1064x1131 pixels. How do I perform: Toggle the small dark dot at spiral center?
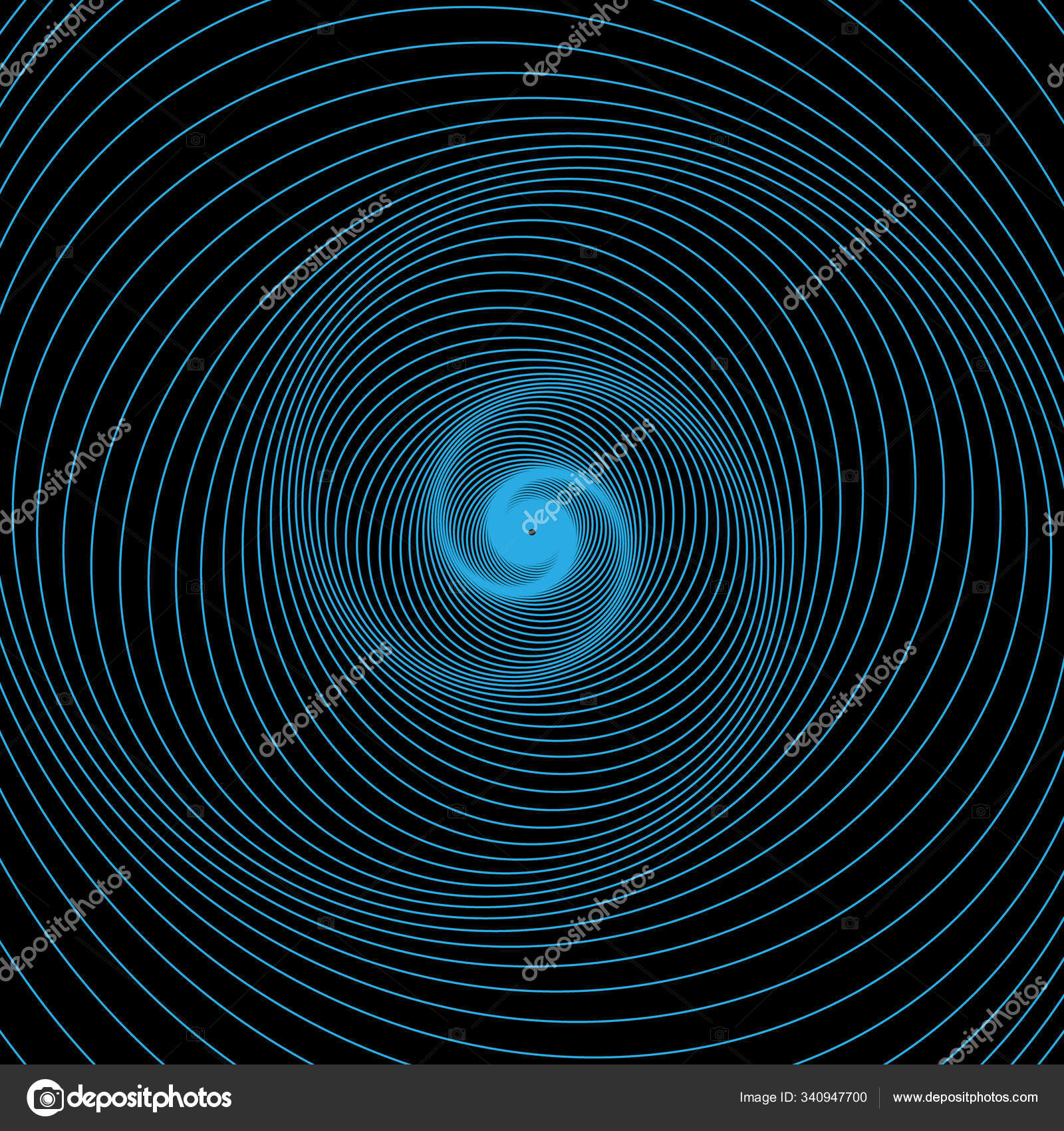pyautogui.click(x=531, y=530)
